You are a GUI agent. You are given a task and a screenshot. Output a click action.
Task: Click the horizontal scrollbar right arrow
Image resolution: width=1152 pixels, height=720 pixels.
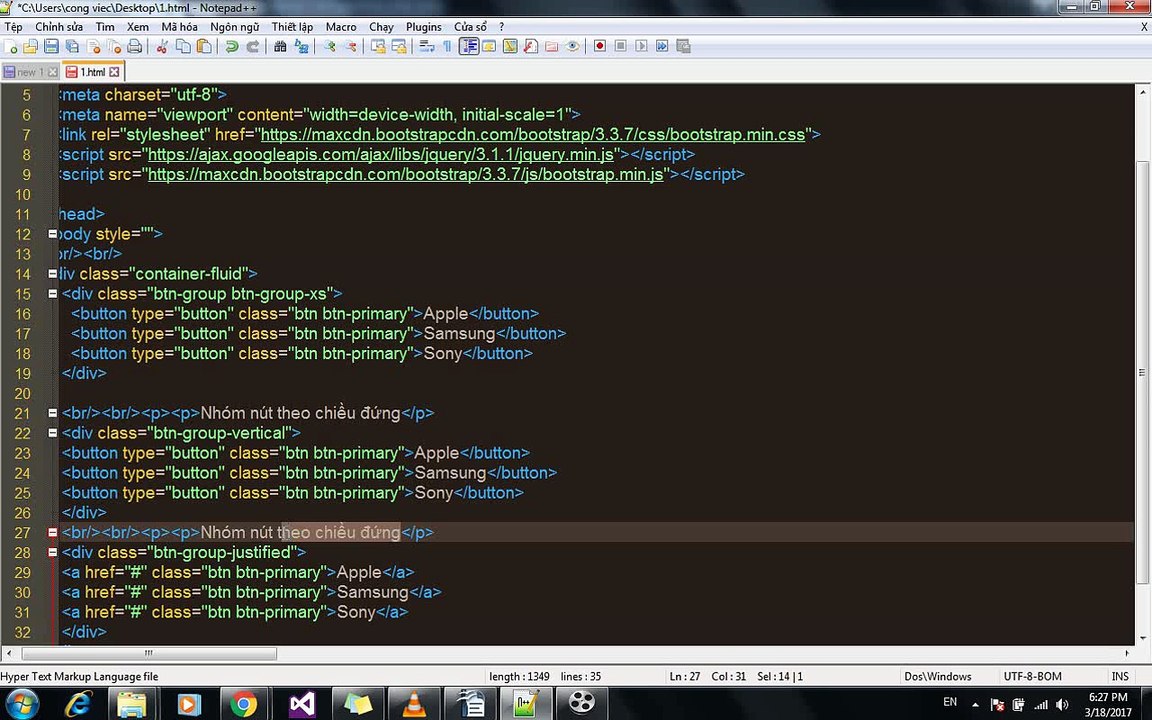pos(1128,653)
